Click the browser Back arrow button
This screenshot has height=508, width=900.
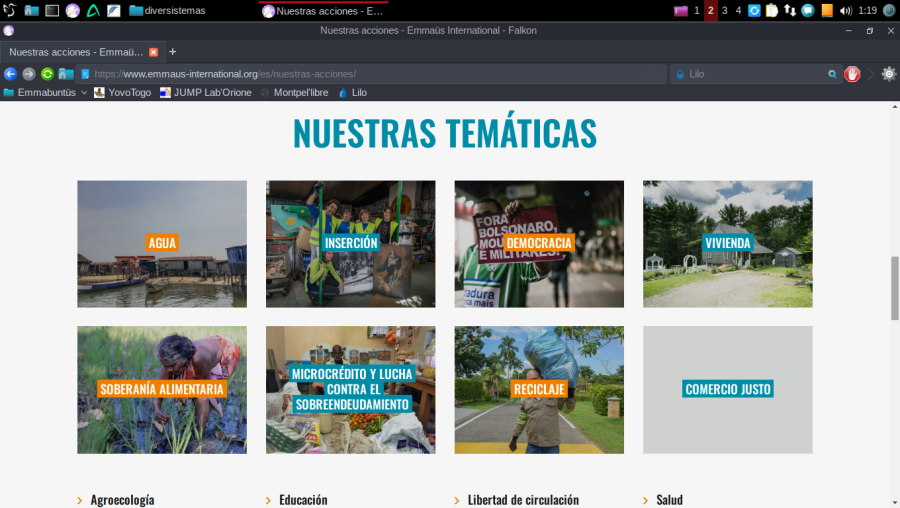(x=11, y=74)
